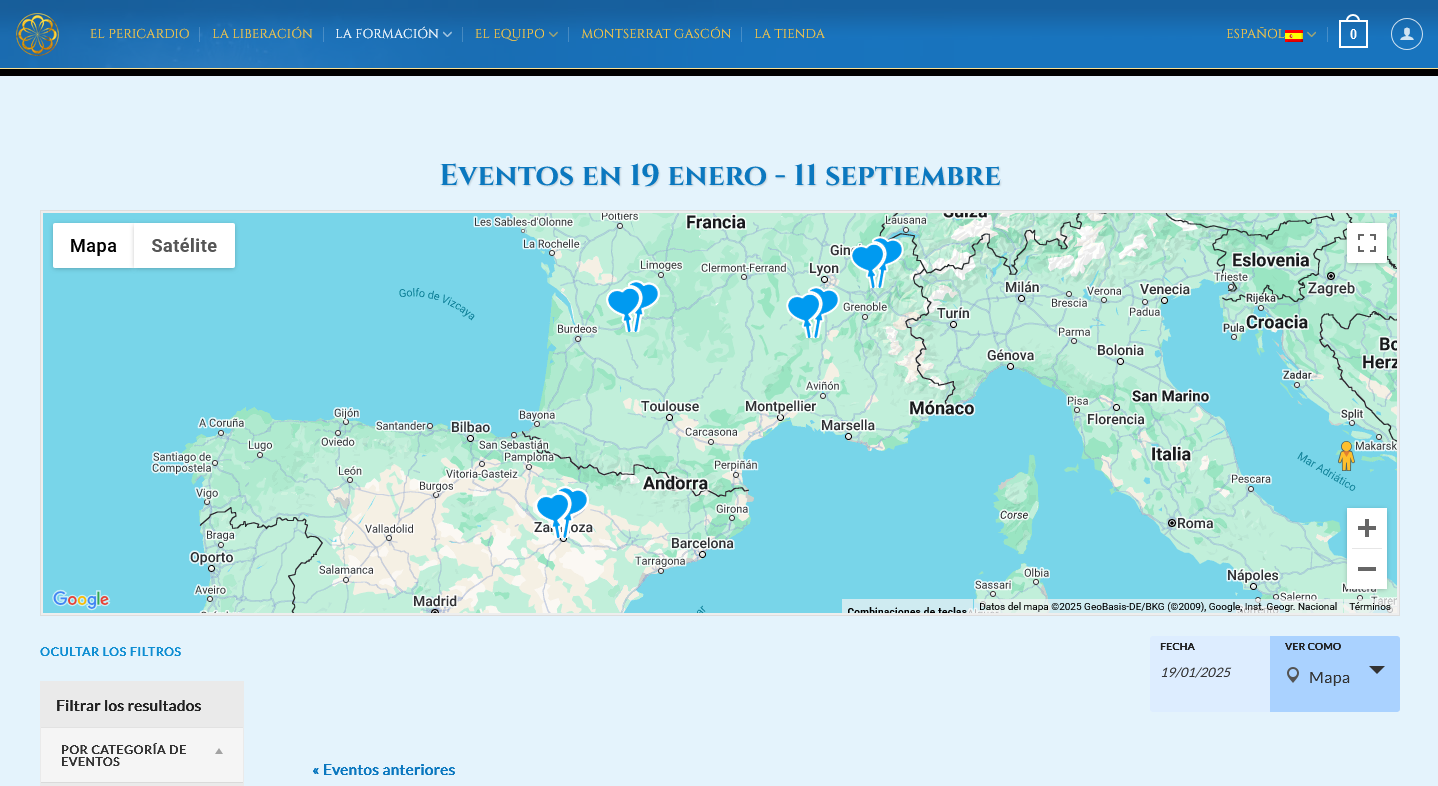This screenshot has width=1438, height=786.
Task: Click the Fecha date field
Action: (x=1209, y=673)
